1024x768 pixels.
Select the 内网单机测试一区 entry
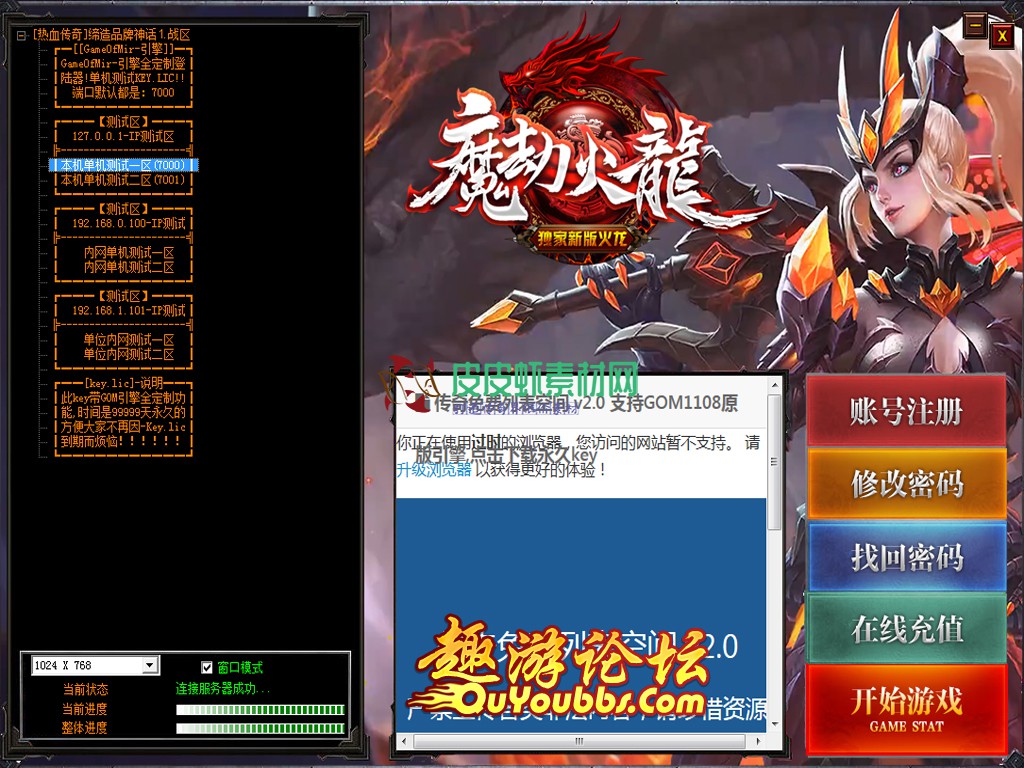tap(129, 253)
